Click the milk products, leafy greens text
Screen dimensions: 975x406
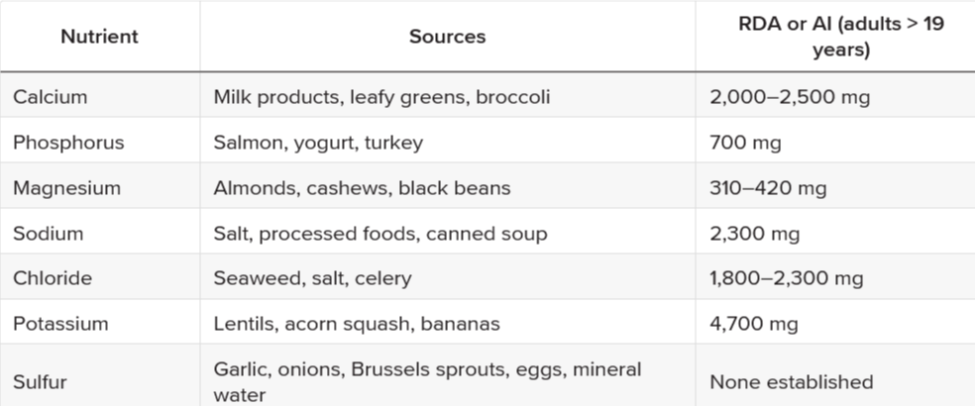click(x=381, y=97)
